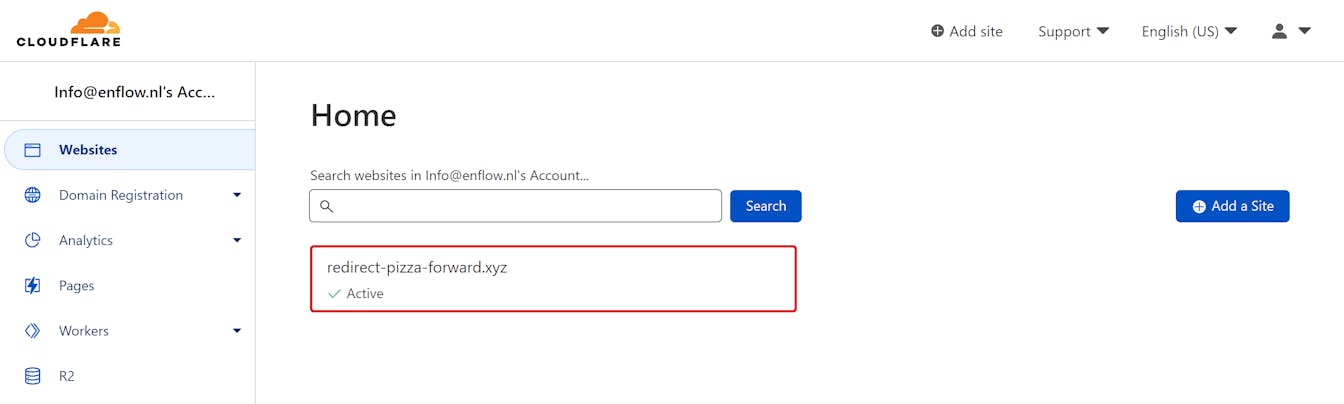The height and width of the screenshot is (404, 1344).
Task: Click Add site in the top bar
Action: 966,31
